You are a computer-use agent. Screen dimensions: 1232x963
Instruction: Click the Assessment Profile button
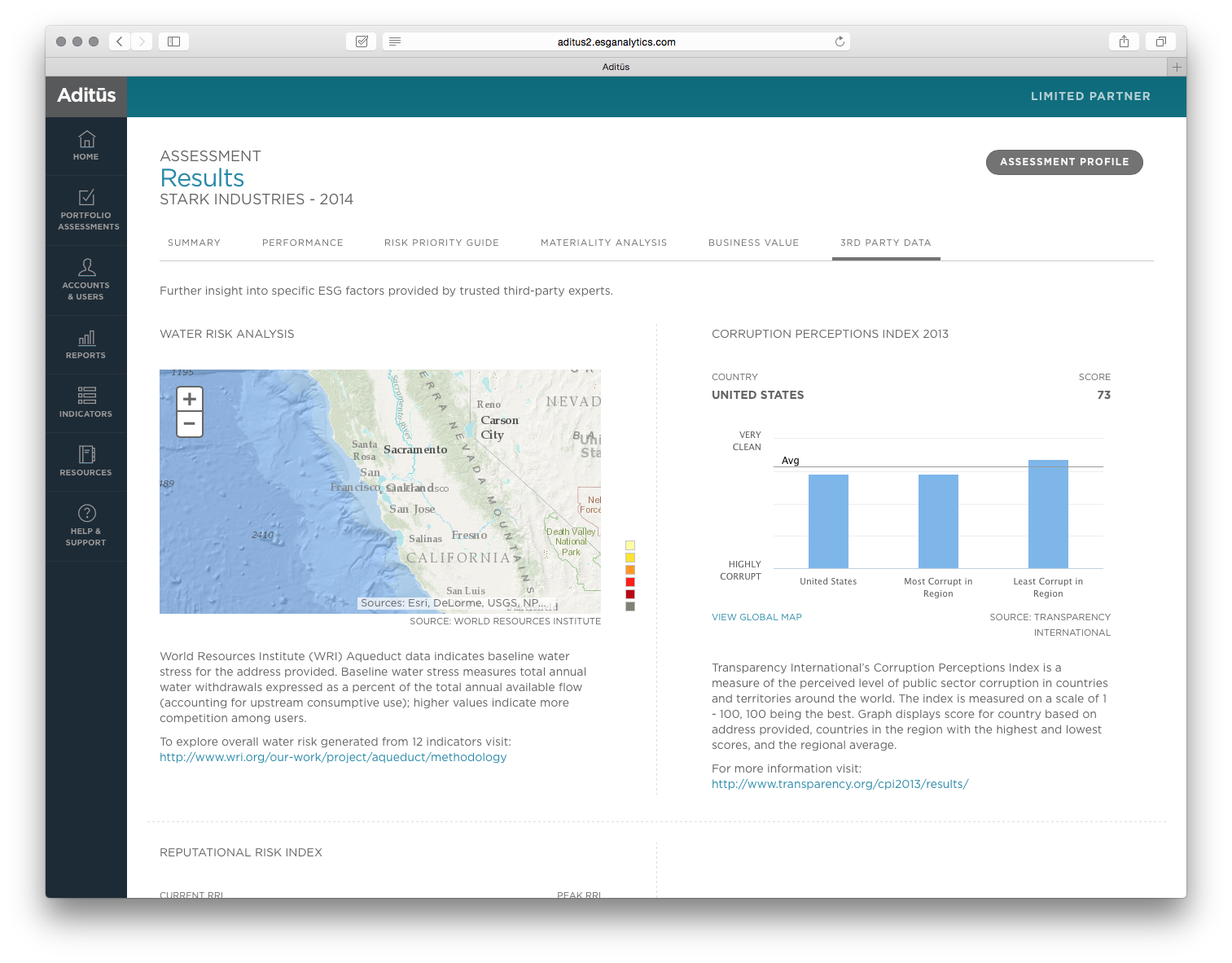[1064, 162]
